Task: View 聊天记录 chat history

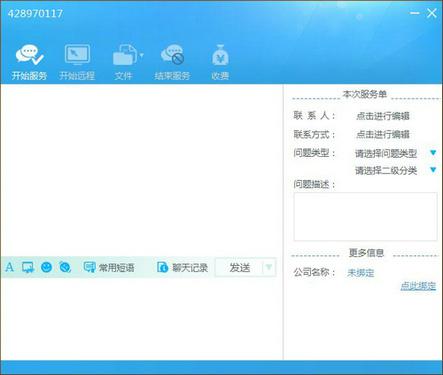Action: pyautogui.click(x=182, y=267)
